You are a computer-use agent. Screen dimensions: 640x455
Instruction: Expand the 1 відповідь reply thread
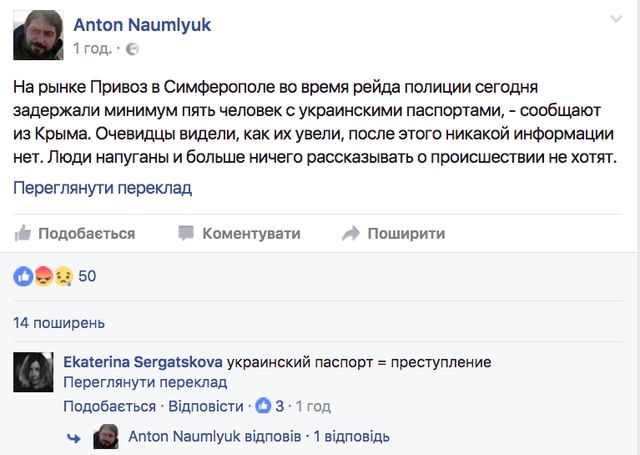click(x=351, y=437)
